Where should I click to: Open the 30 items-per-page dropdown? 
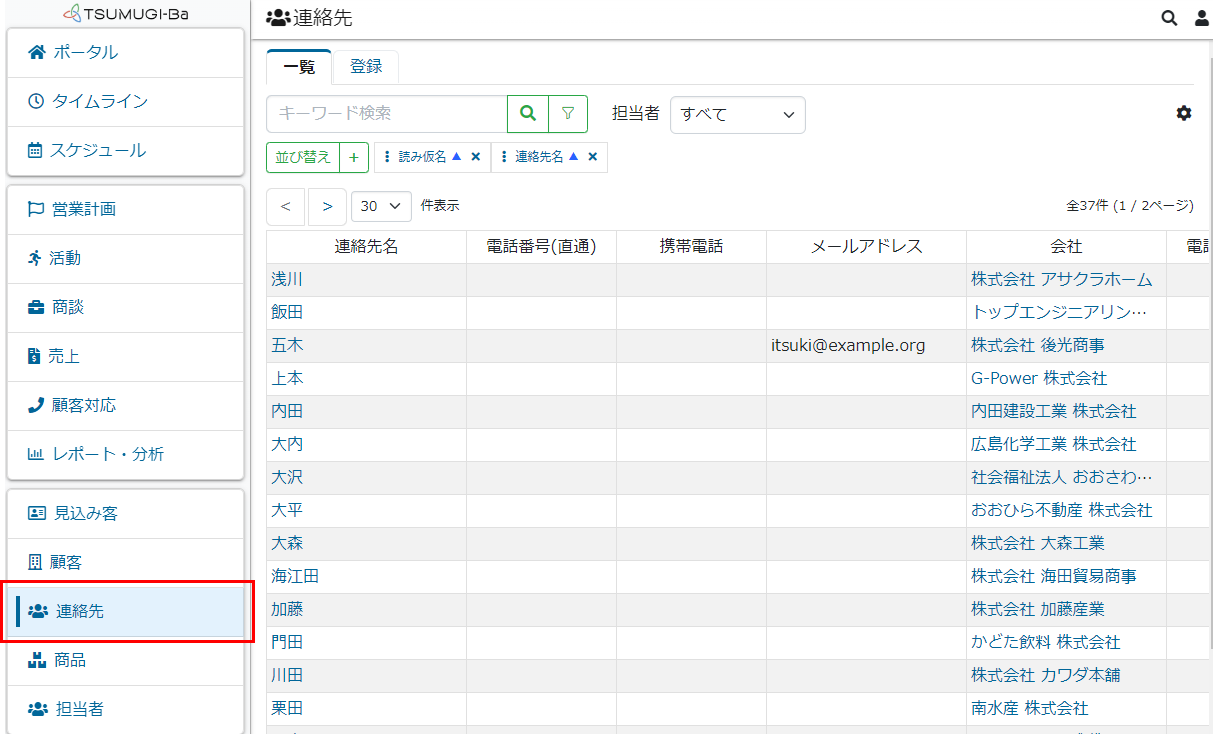(382, 206)
